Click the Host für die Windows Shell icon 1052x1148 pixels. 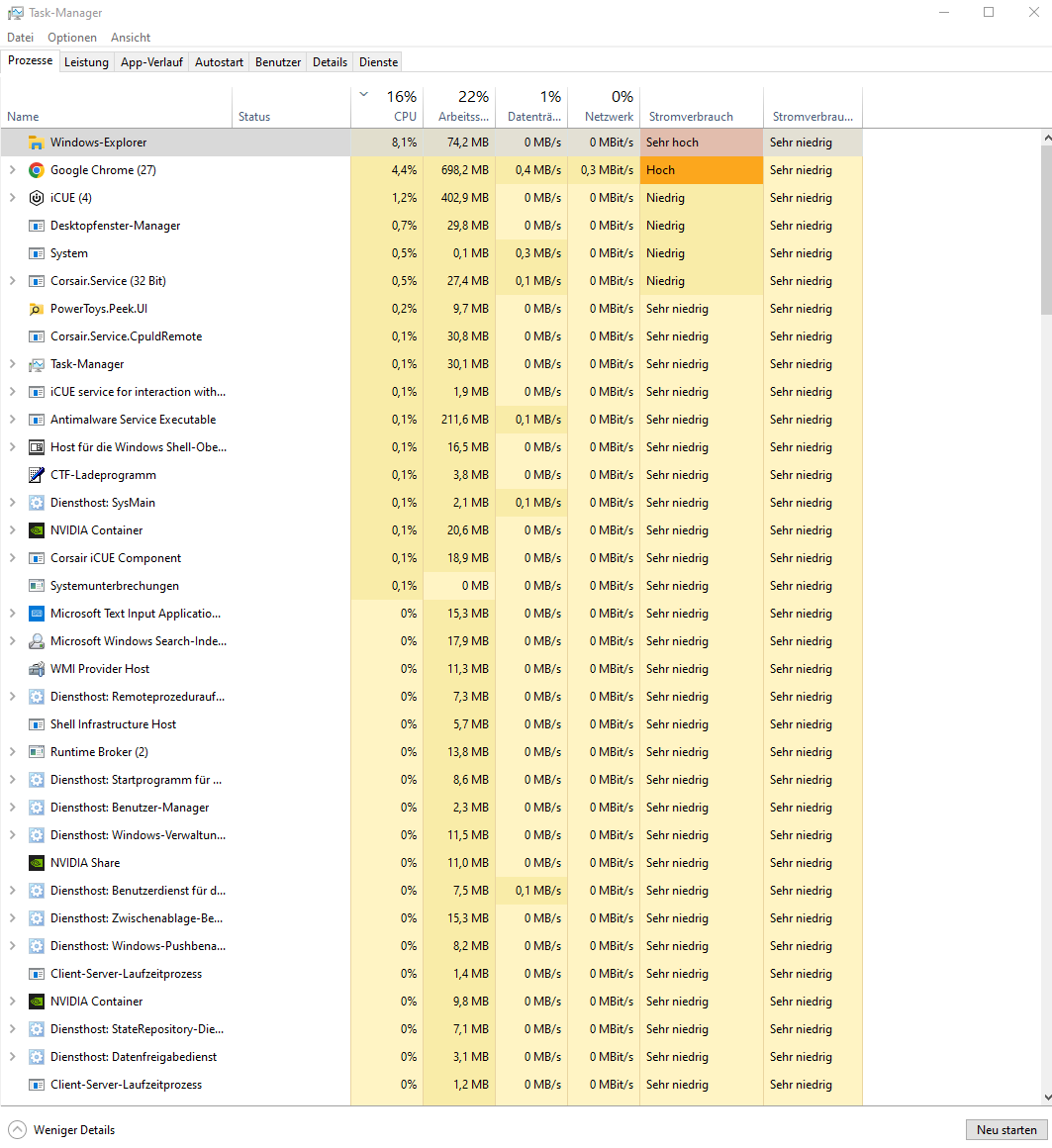point(36,447)
